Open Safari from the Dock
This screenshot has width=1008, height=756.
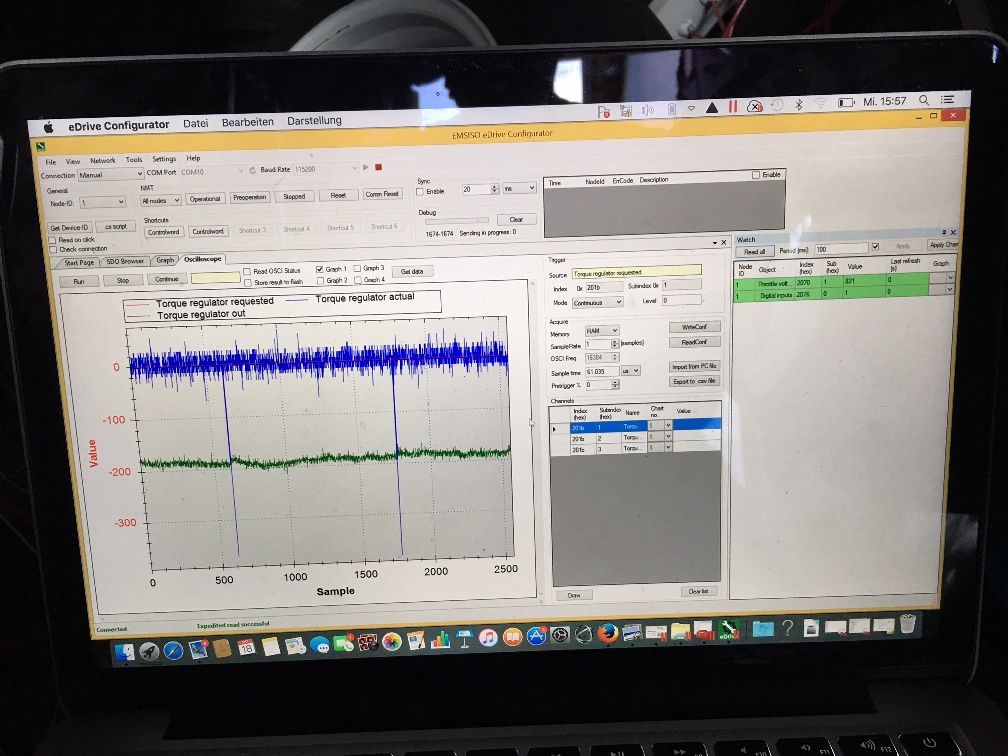tap(174, 651)
